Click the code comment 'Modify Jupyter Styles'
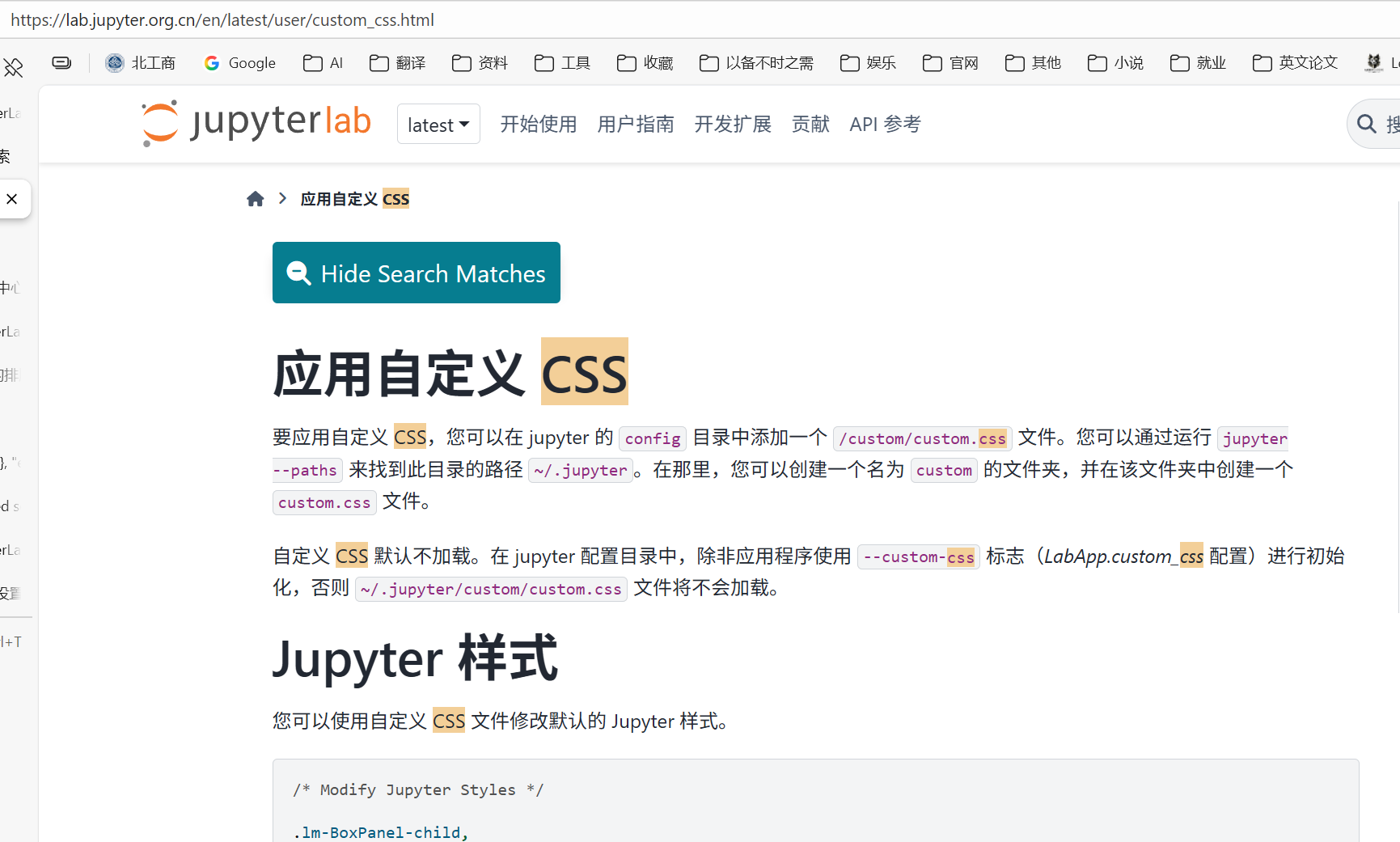 point(418,789)
